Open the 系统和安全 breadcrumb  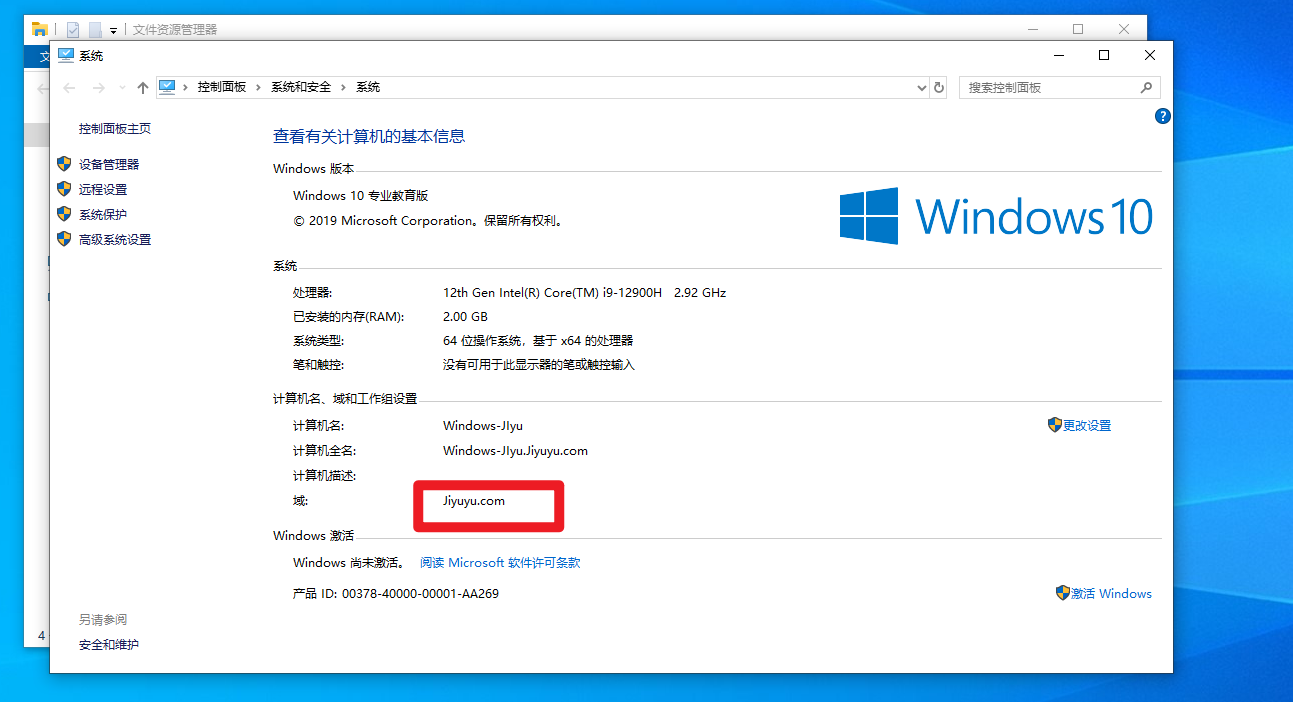pyautogui.click(x=301, y=87)
